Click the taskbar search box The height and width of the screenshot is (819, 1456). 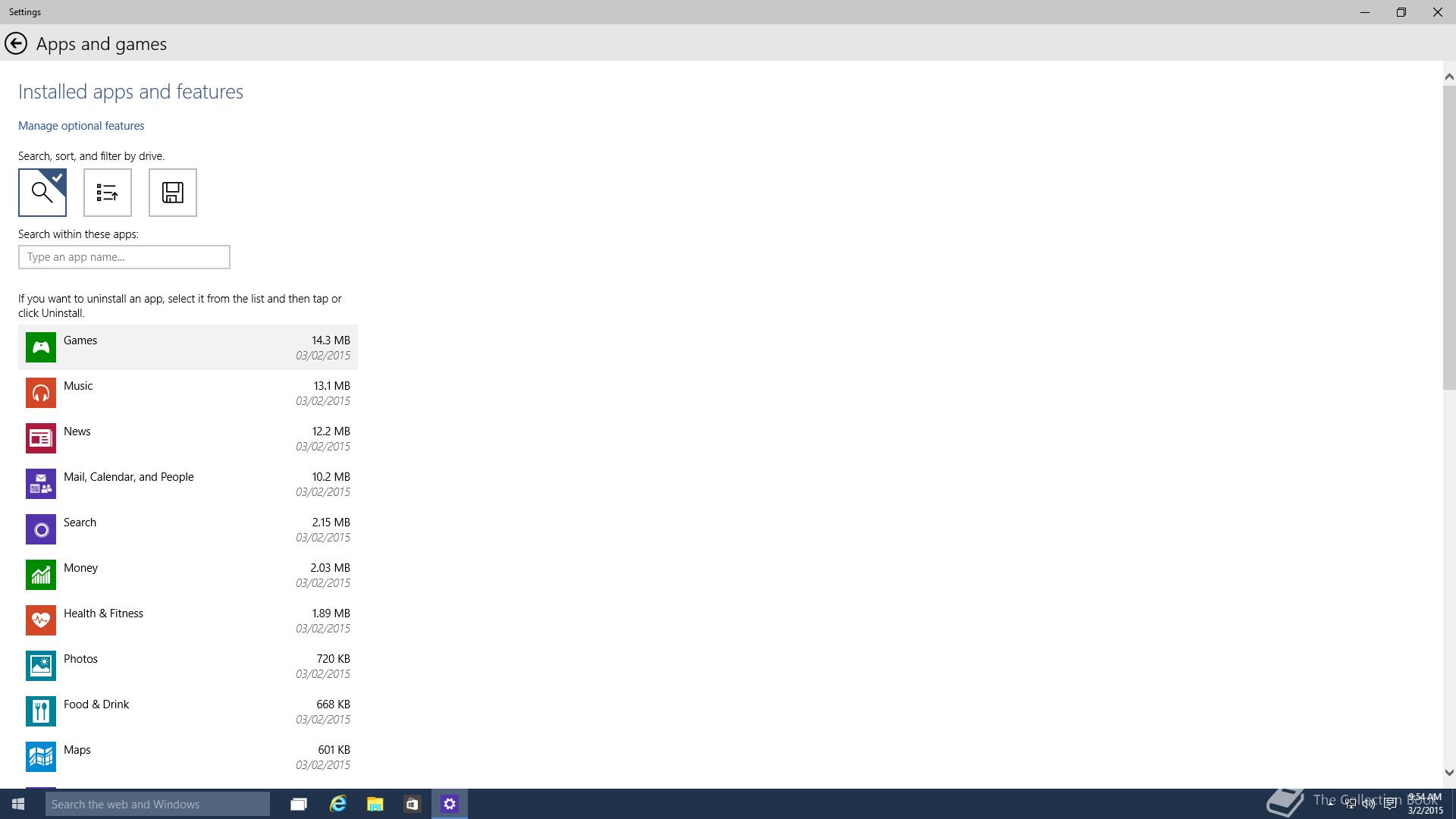pos(158,804)
